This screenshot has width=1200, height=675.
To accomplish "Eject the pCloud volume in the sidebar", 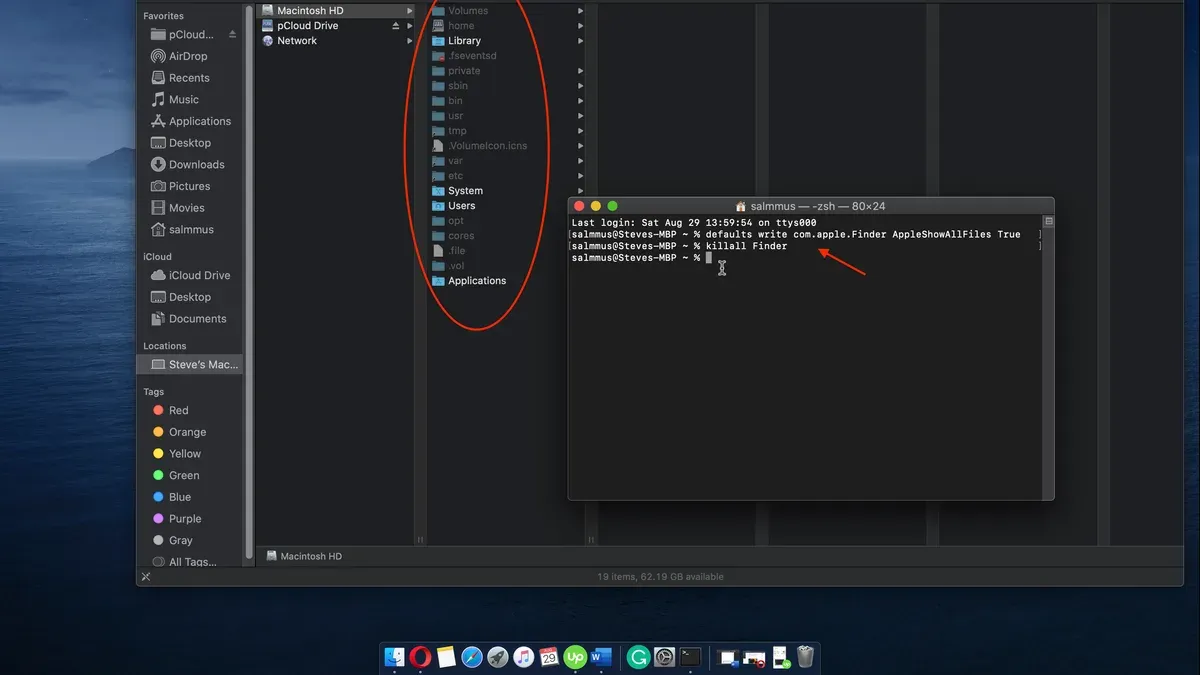I will (233, 34).
